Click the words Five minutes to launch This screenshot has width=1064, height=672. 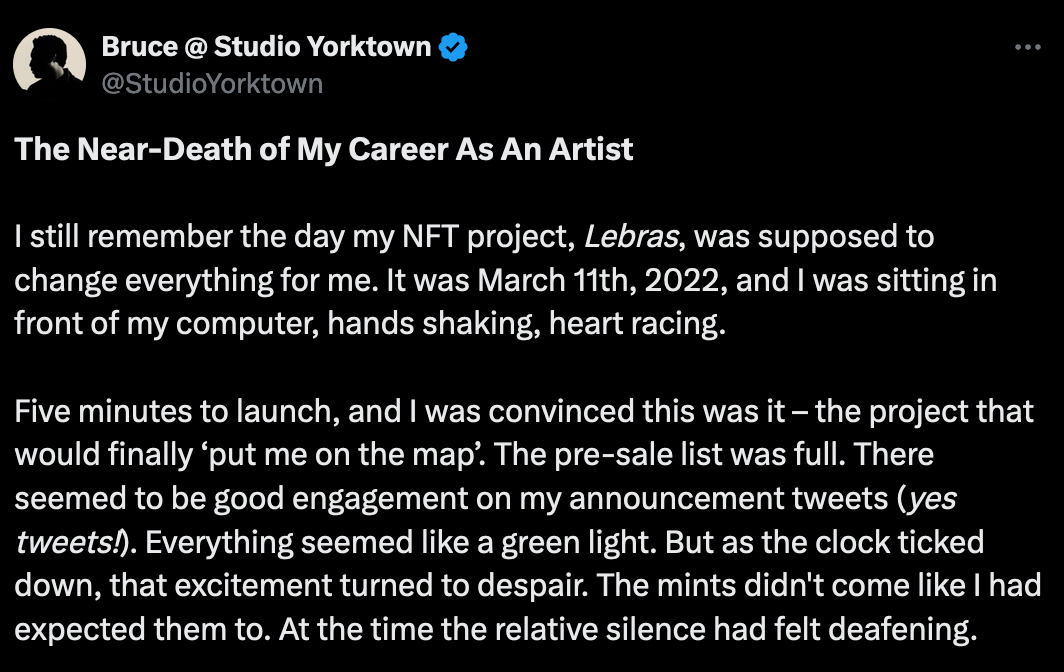click(177, 411)
